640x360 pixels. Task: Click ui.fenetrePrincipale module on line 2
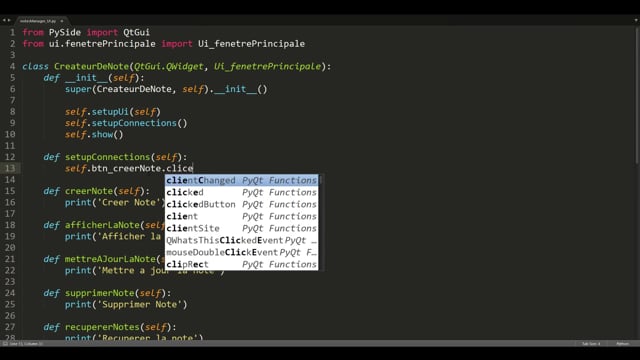click(102, 44)
